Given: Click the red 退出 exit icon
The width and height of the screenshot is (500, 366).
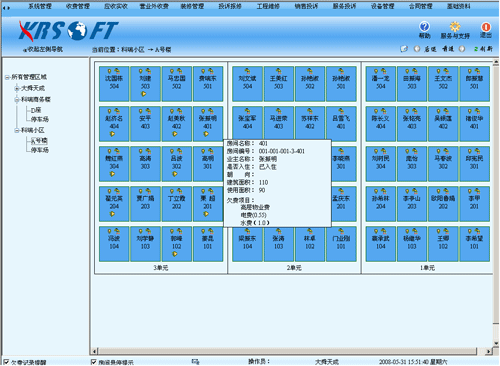Looking at the screenshot, I should 486,27.
